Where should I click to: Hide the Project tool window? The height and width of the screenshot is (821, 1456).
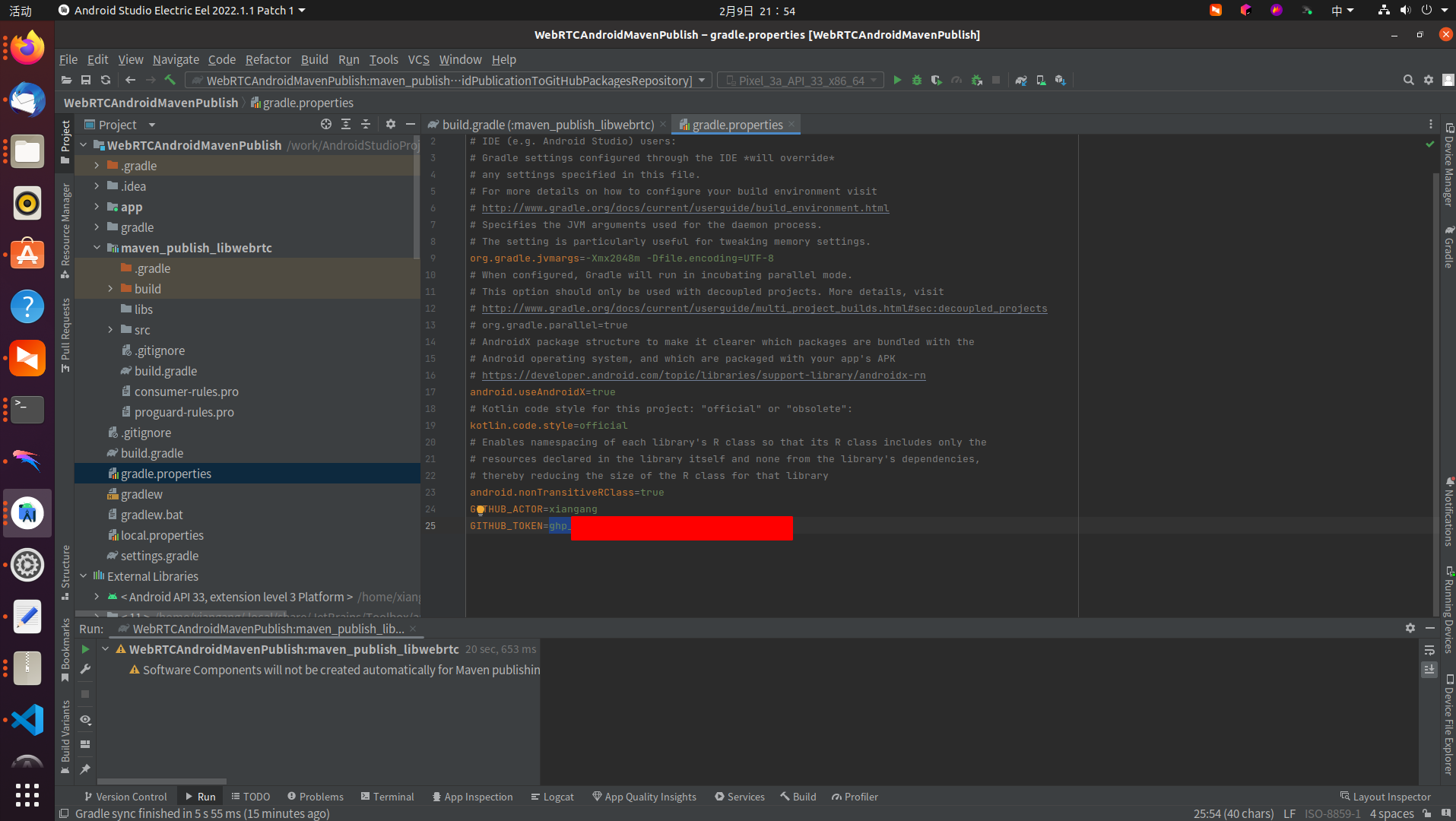(411, 125)
